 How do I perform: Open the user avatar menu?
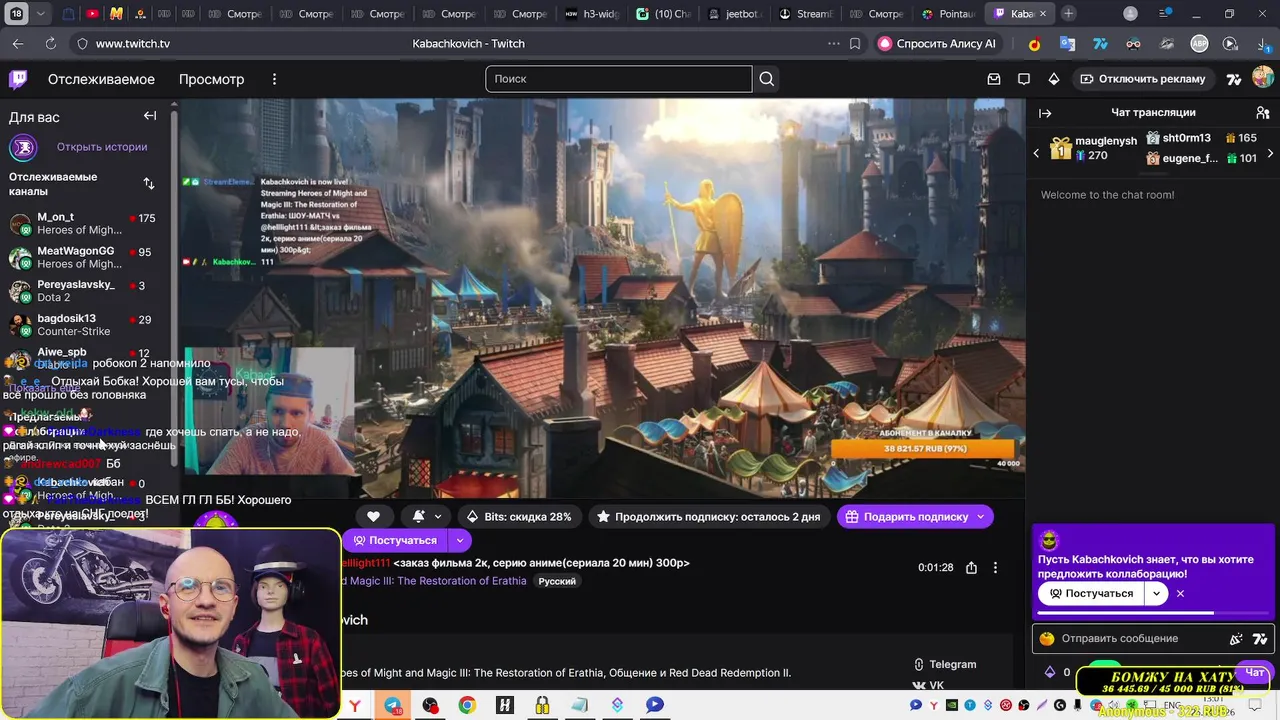(x=1263, y=78)
